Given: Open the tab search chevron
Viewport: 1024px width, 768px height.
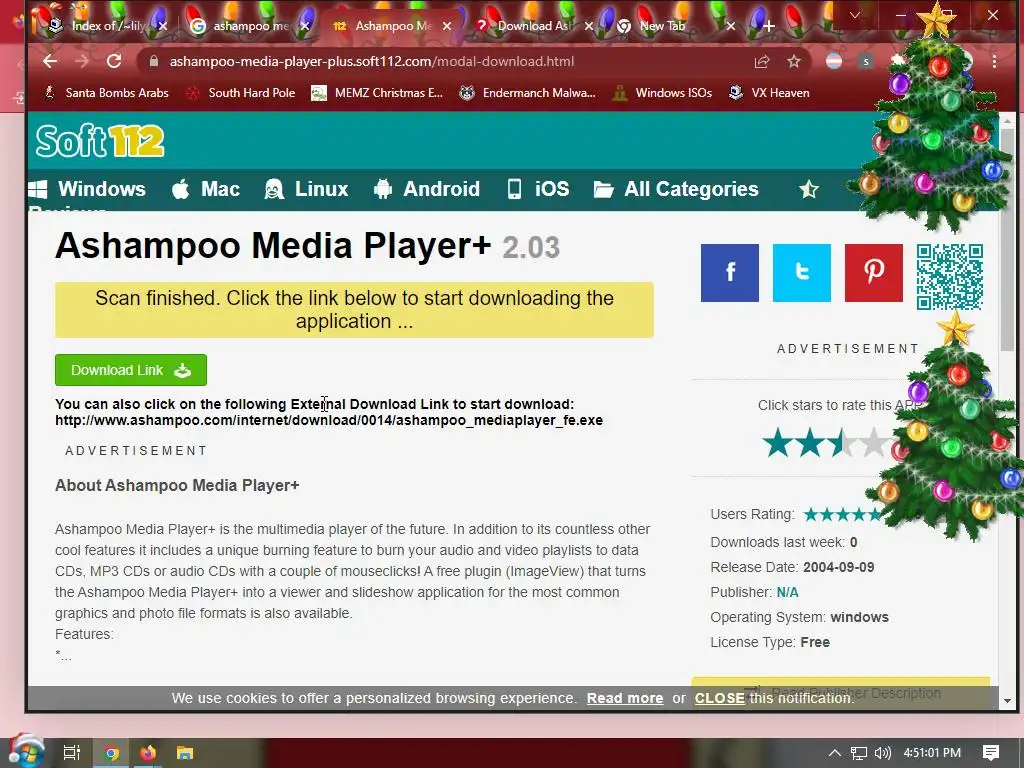Looking at the screenshot, I should 854,14.
